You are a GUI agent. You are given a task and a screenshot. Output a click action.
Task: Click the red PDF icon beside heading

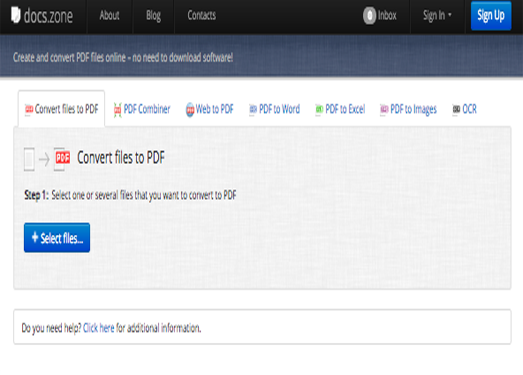(62, 158)
